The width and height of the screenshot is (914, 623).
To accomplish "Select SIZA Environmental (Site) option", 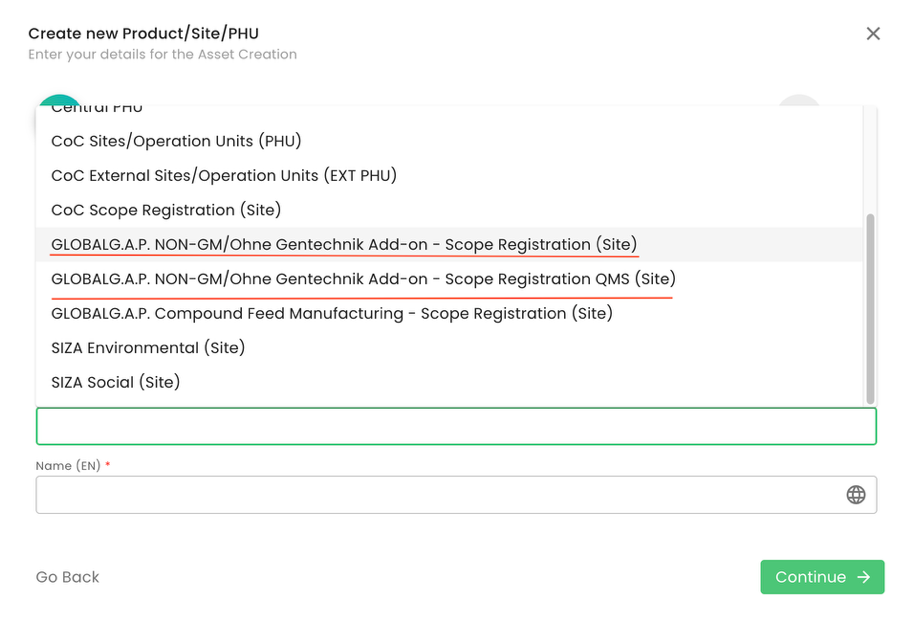I will tap(148, 348).
